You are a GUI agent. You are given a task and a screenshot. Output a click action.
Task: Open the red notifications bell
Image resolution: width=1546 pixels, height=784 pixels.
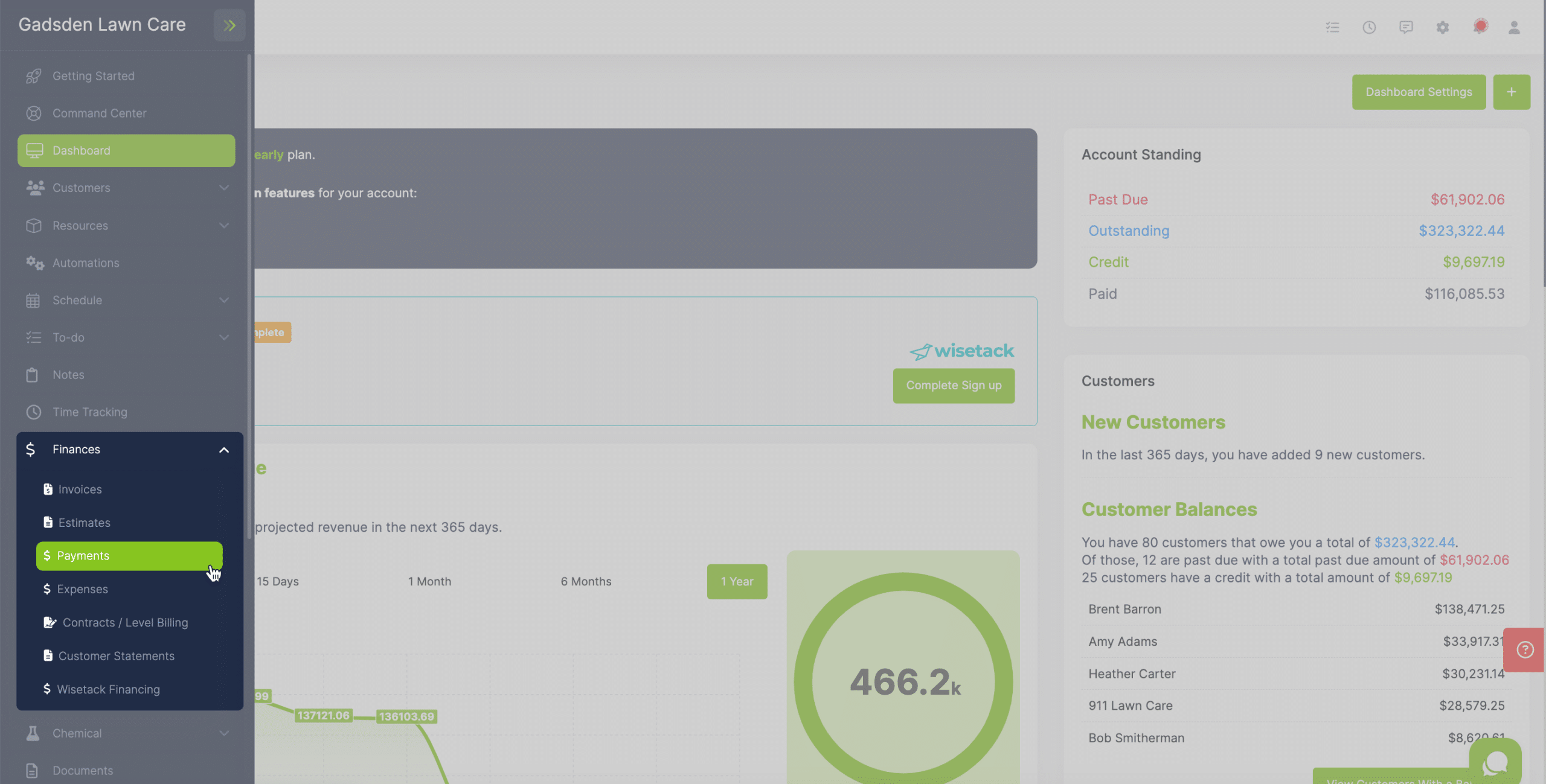point(1480,27)
